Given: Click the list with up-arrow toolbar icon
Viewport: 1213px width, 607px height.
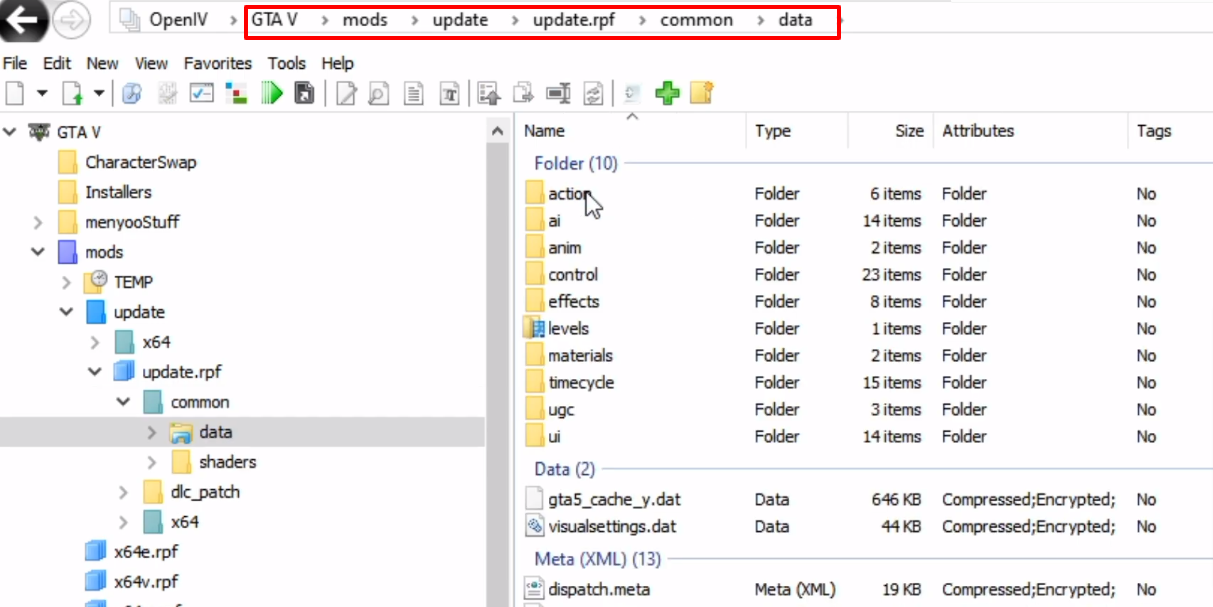Looking at the screenshot, I should (489, 93).
